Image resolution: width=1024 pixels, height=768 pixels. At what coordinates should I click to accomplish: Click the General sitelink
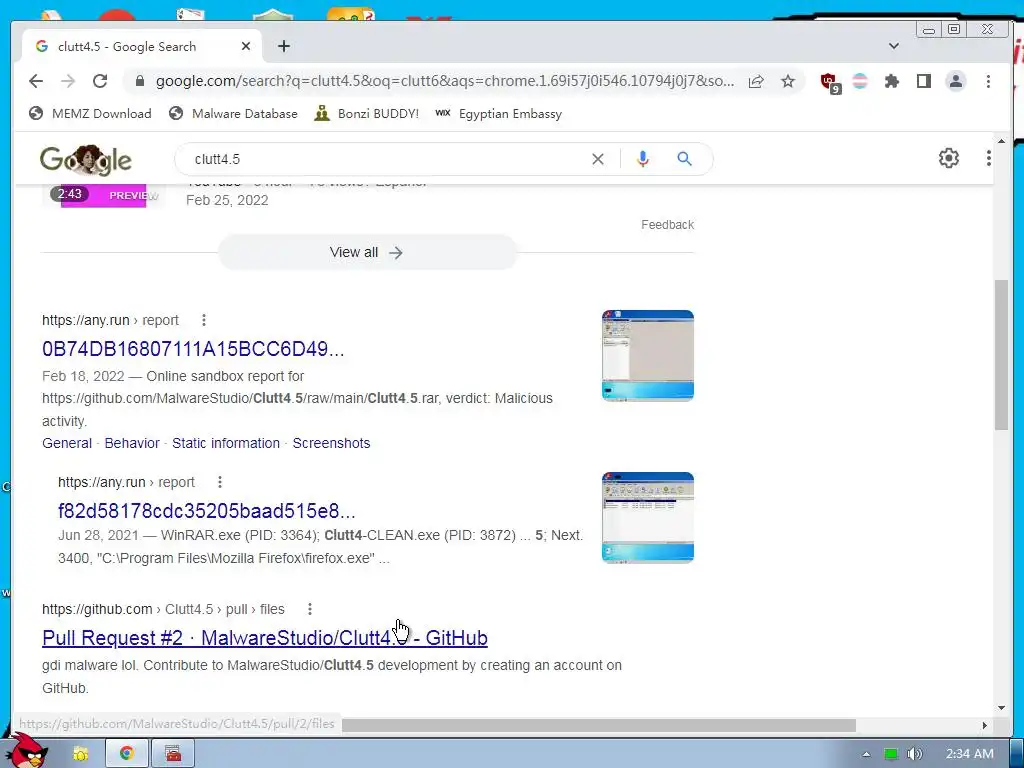[x=67, y=443]
